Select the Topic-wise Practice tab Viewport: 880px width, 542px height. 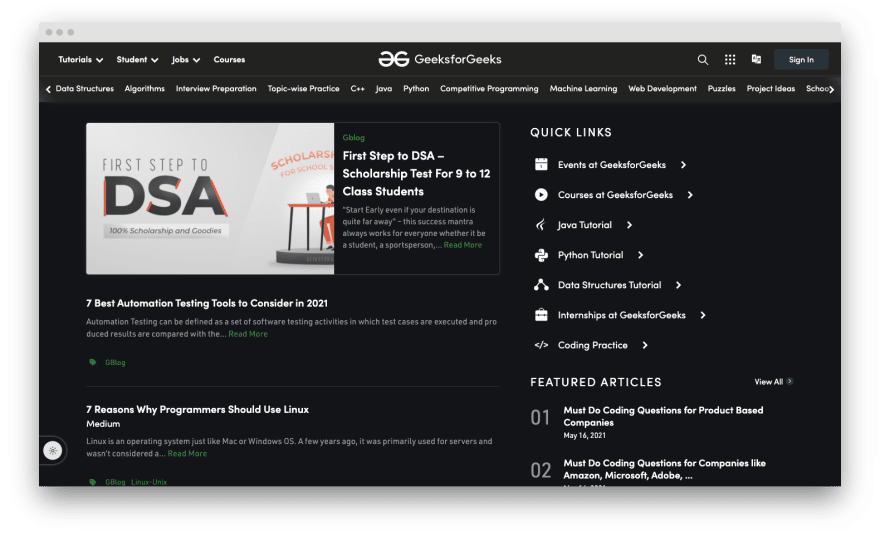click(x=304, y=89)
